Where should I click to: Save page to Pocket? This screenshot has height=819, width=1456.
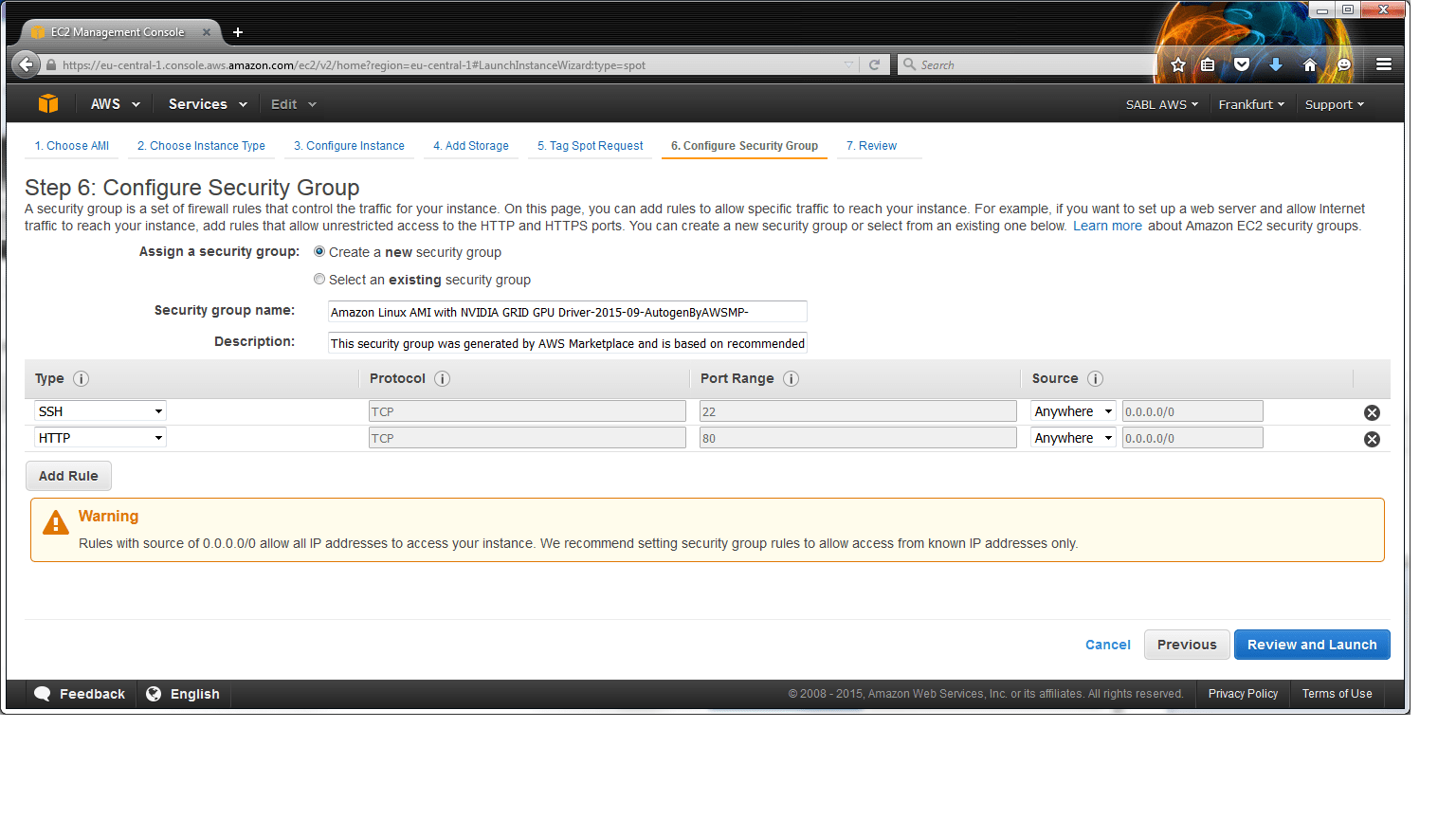coord(1241,64)
